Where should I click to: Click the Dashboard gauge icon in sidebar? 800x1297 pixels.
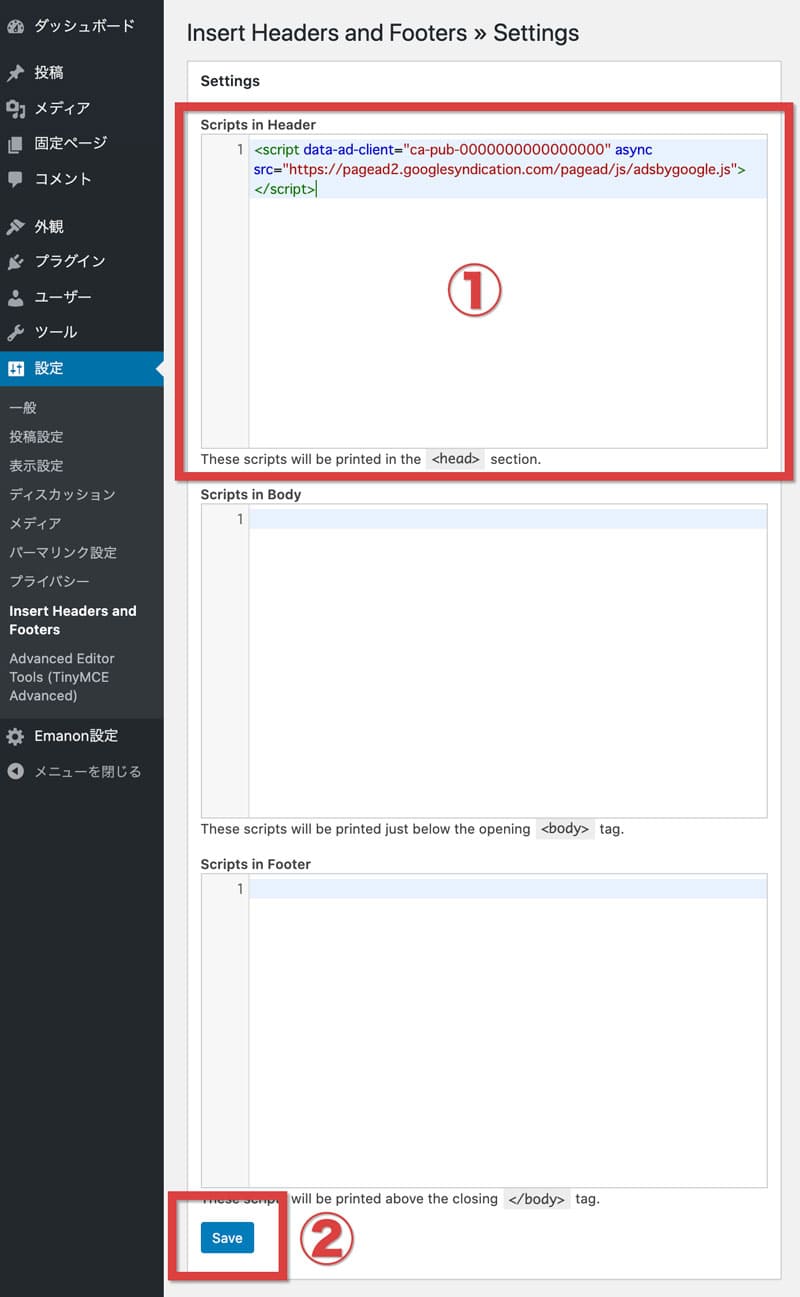click(15, 26)
